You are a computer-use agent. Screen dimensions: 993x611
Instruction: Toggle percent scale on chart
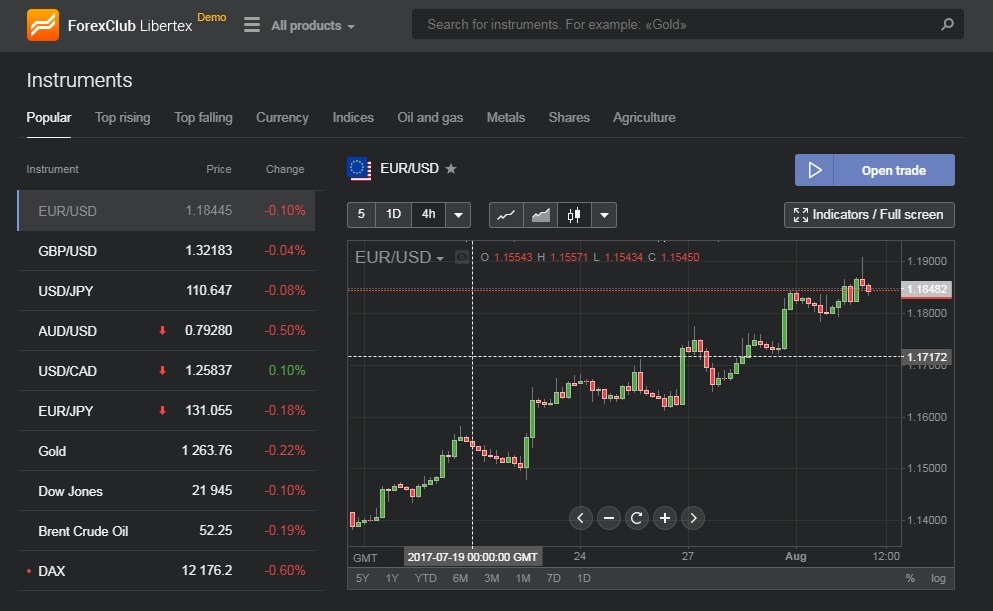(x=910, y=578)
